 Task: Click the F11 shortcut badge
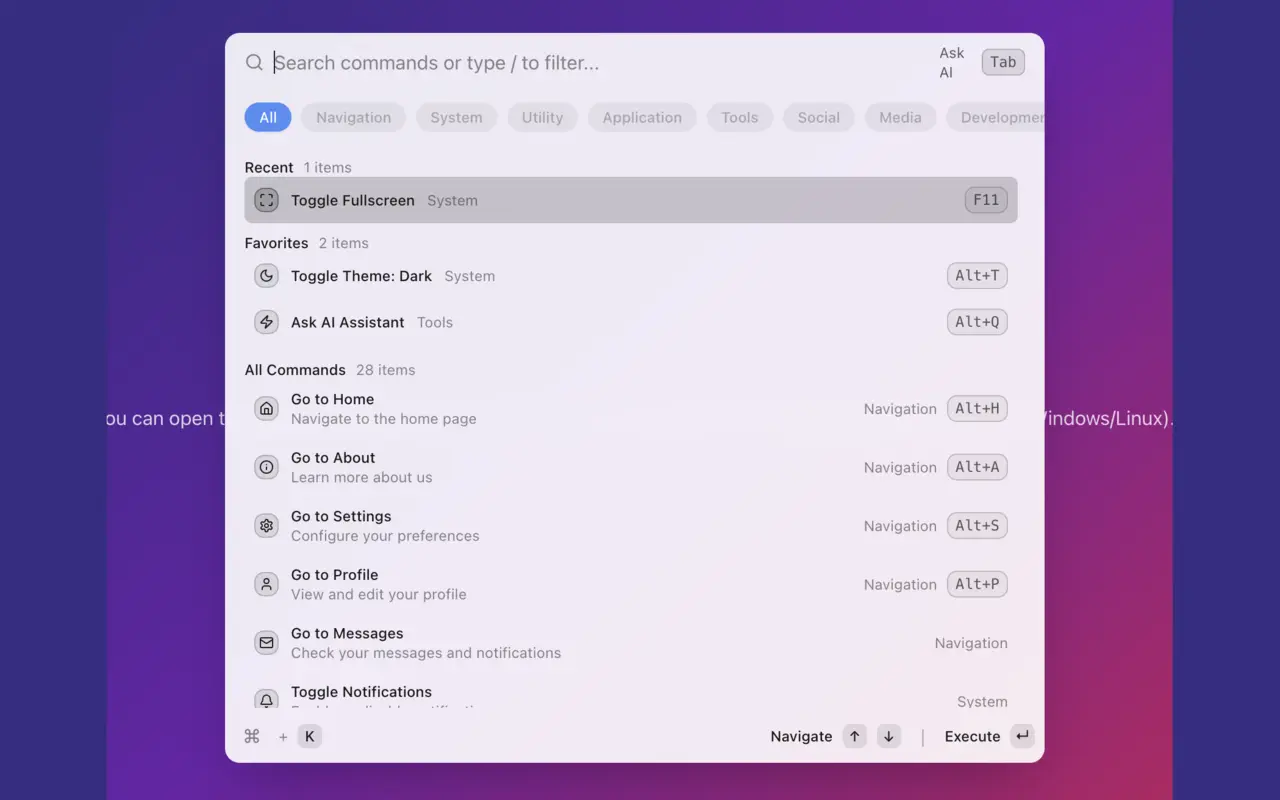tap(986, 200)
